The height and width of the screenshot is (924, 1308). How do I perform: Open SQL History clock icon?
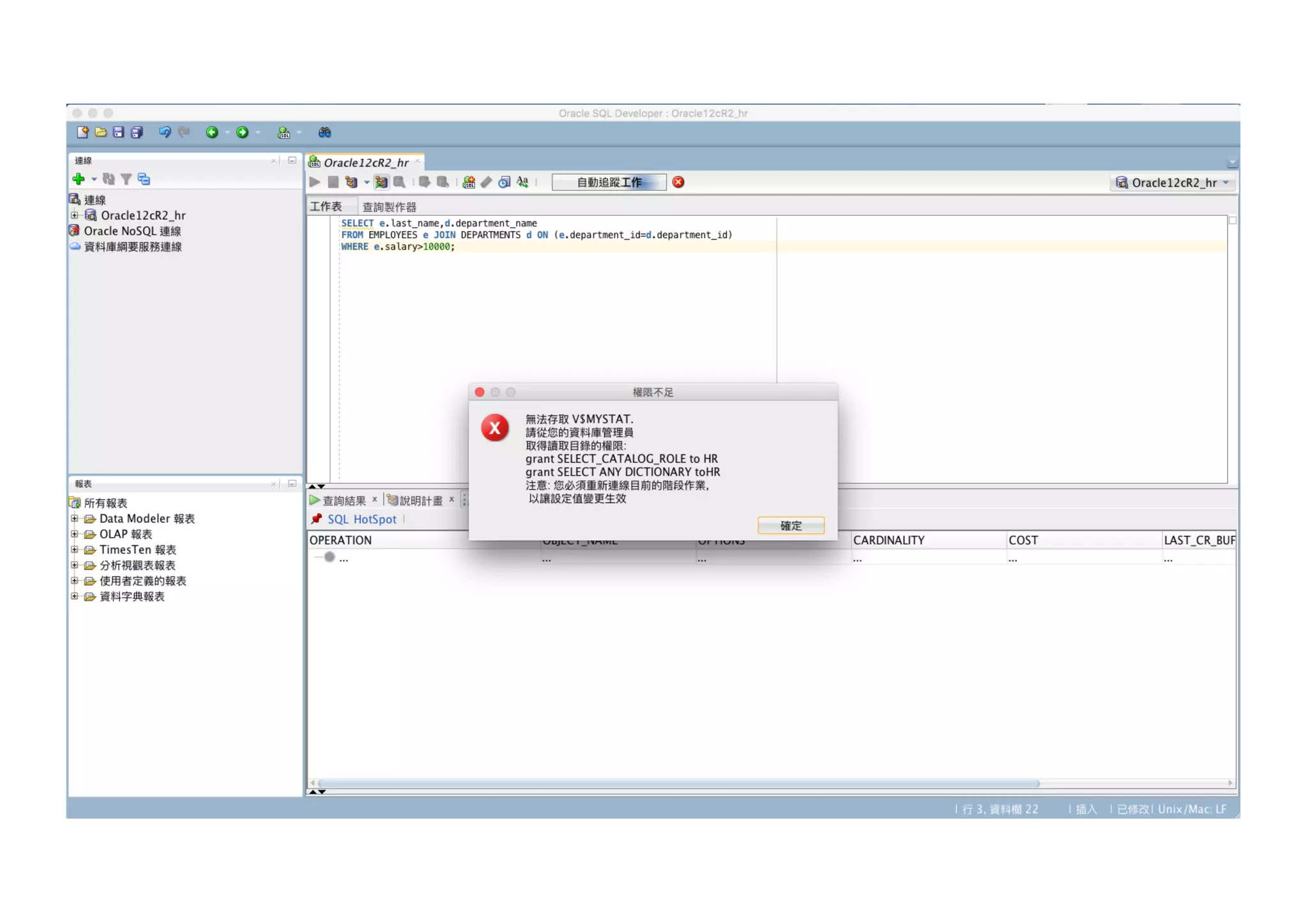pos(505,182)
